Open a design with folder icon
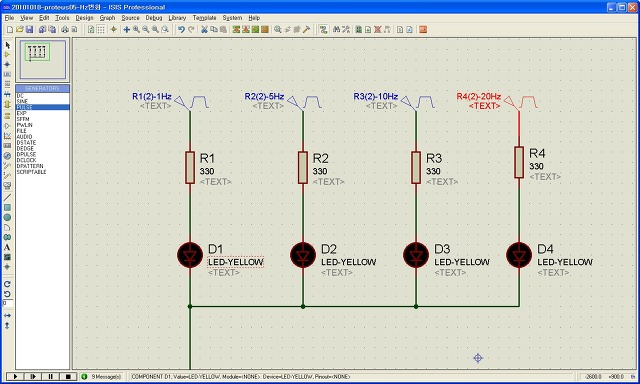 [20, 29]
